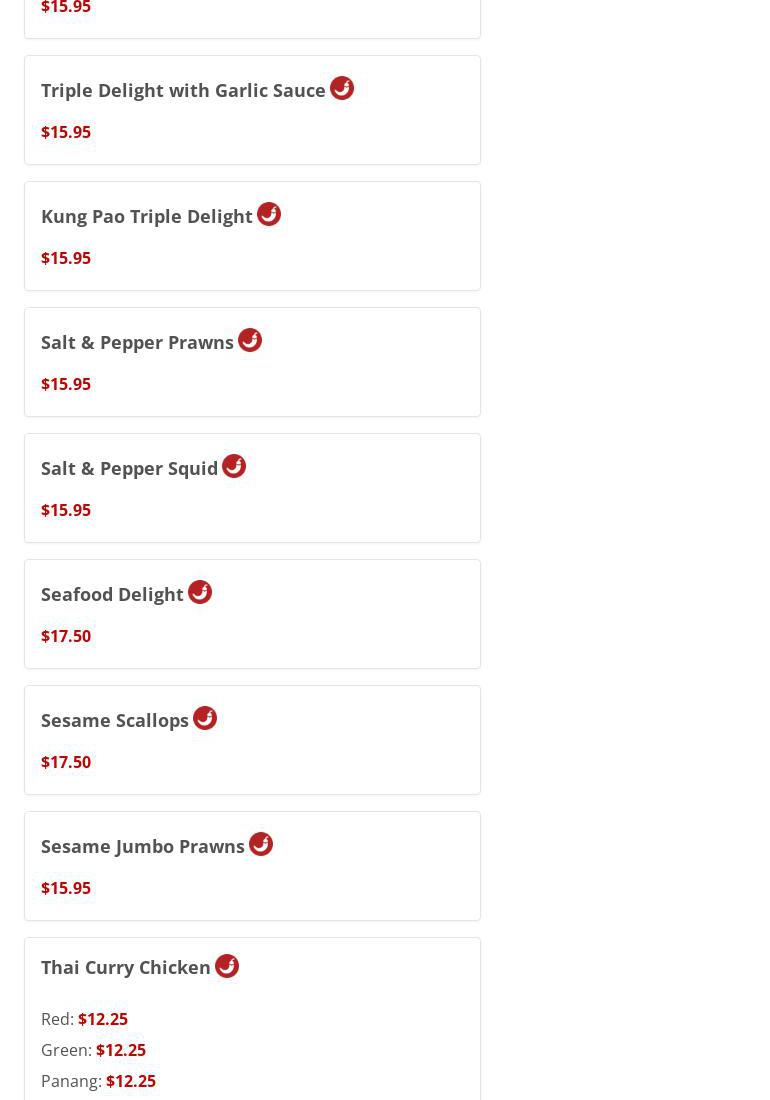Click chili icon next to Salt & Pepper Squid
The width and height of the screenshot is (770, 1100).
pyautogui.click(x=234, y=466)
